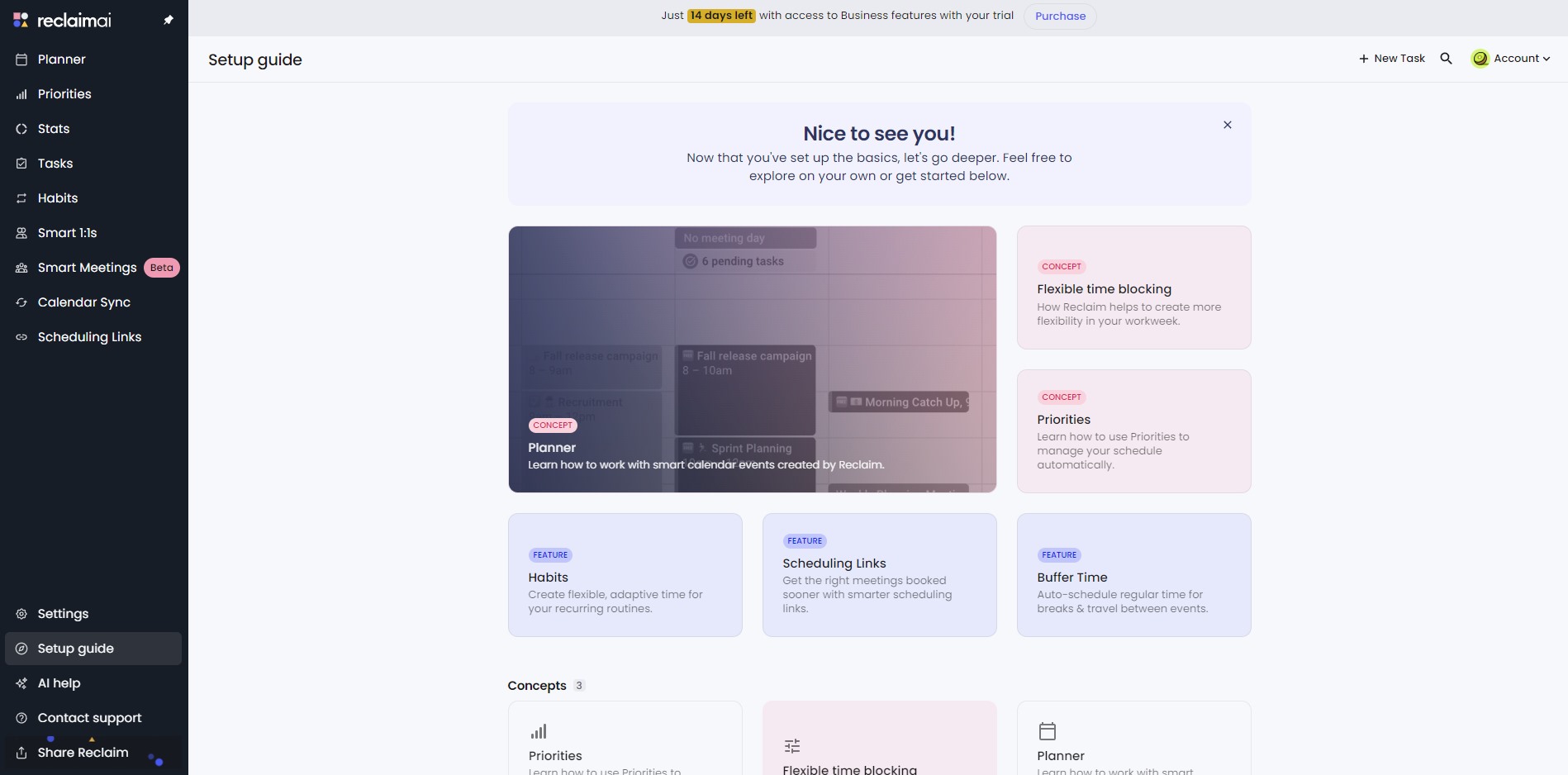1568x775 pixels.
Task: Go to Priorities in the sidebar
Action: tap(93, 94)
